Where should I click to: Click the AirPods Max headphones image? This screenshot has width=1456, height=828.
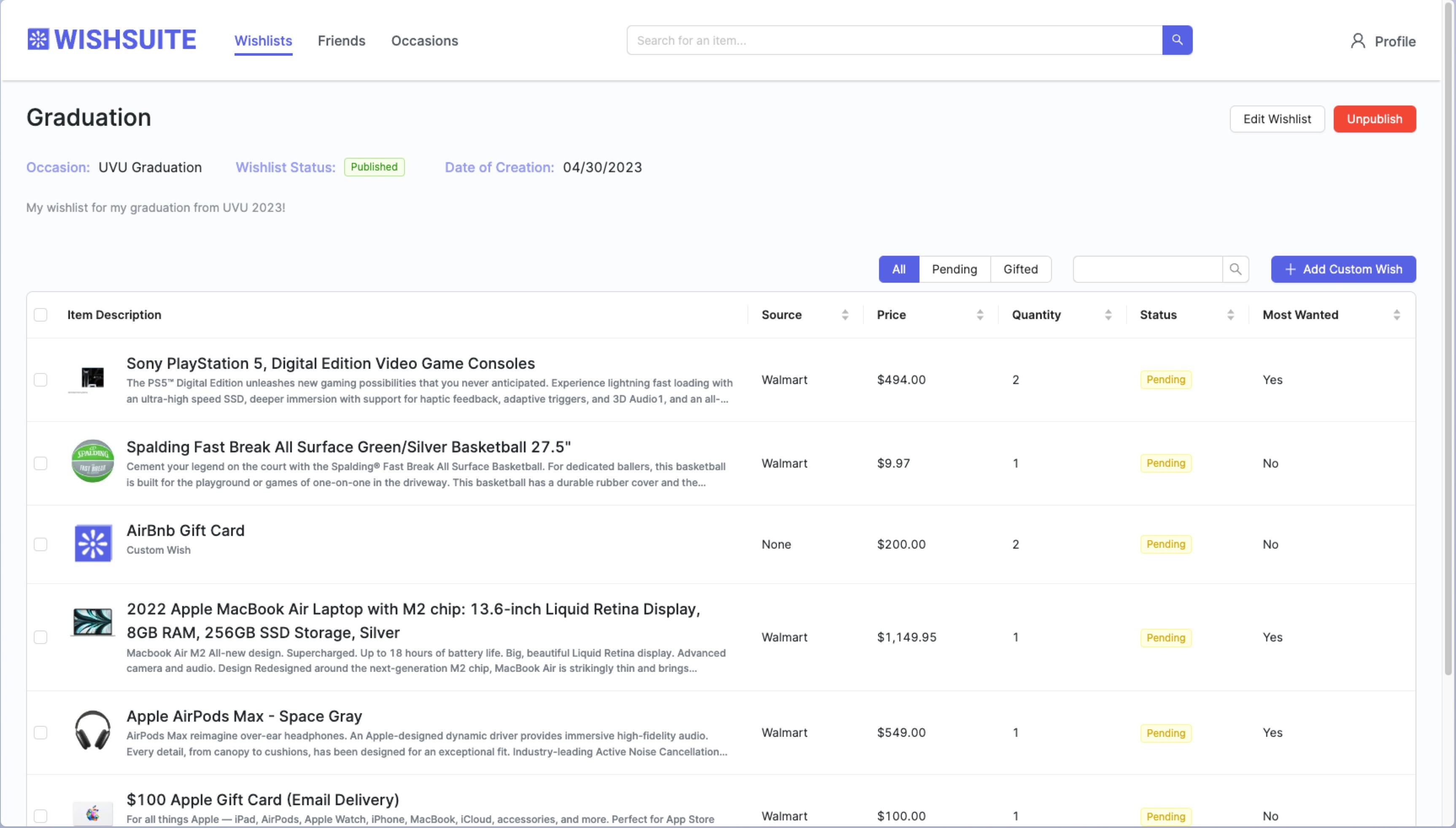[93, 730]
